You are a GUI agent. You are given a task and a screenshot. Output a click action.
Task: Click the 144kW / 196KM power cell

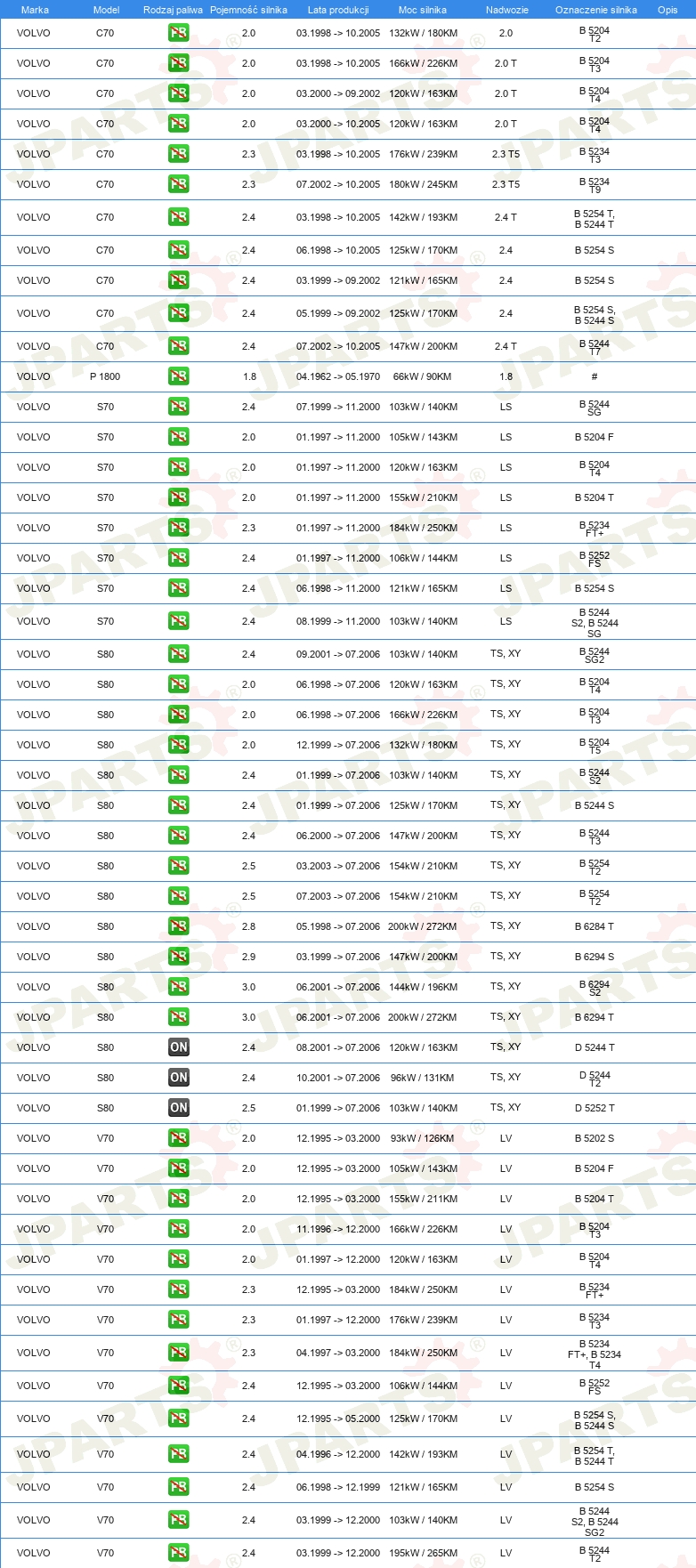coord(423,987)
